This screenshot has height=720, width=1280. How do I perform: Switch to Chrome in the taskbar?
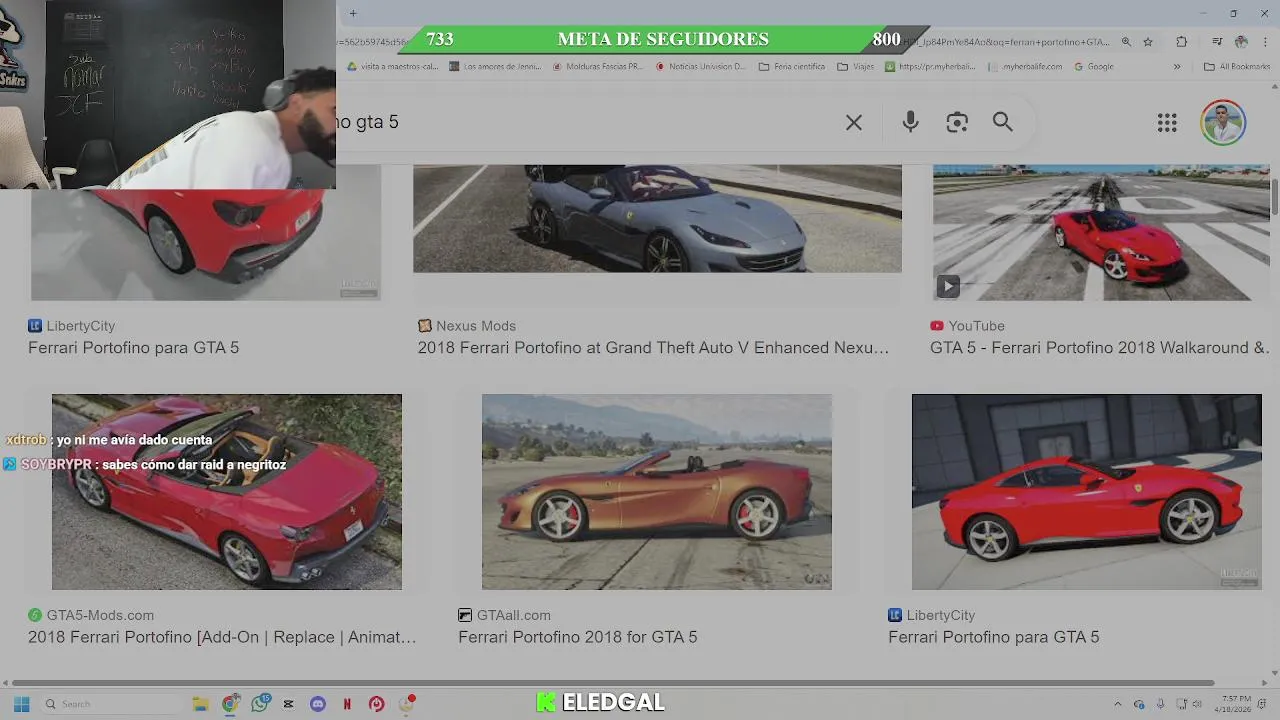[230, 704]
